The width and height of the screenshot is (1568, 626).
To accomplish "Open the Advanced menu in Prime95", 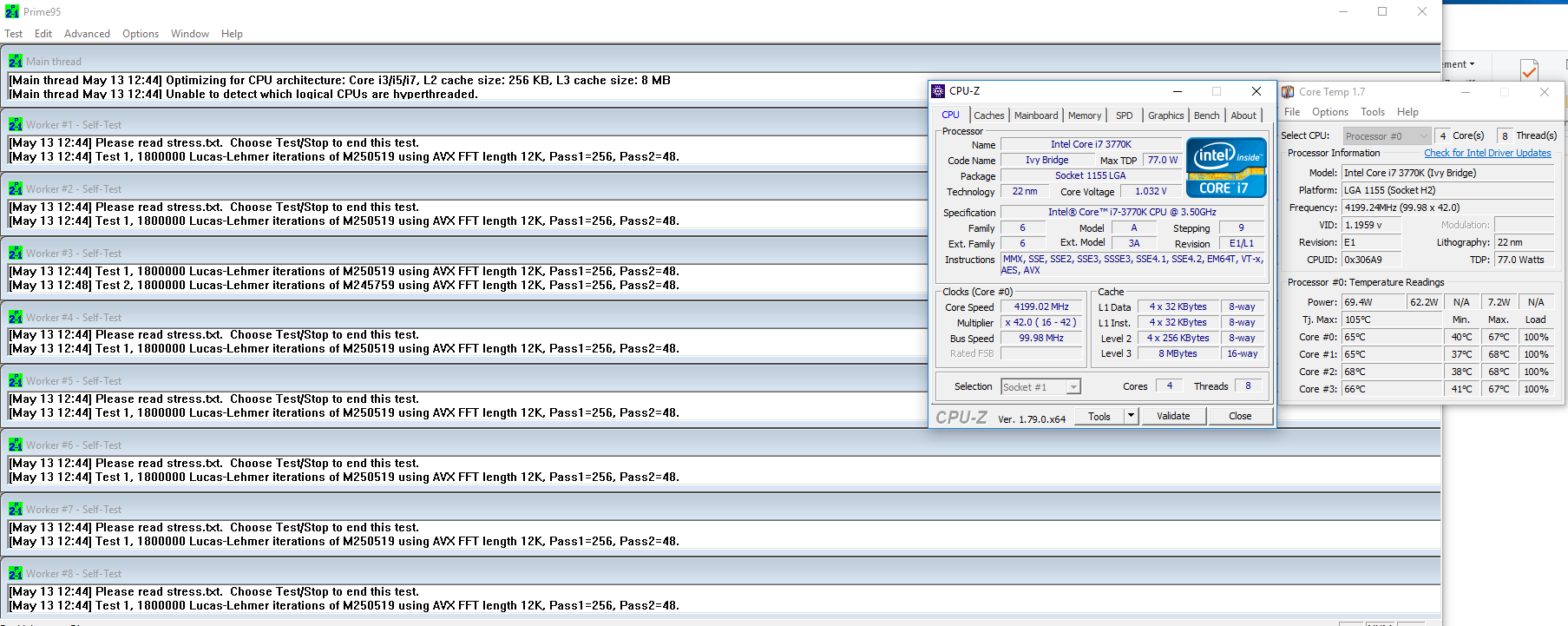I will pyautogui.click(x=87, y=34).
